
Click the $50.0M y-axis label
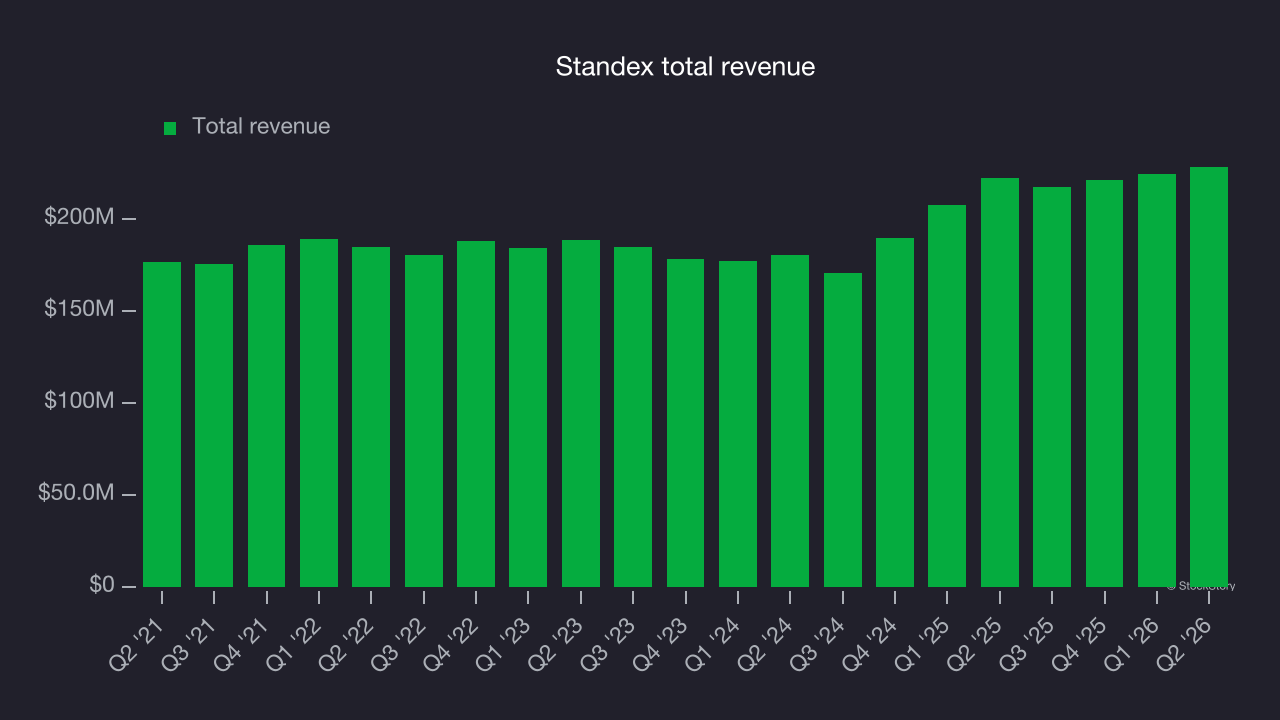coord(75,494)
